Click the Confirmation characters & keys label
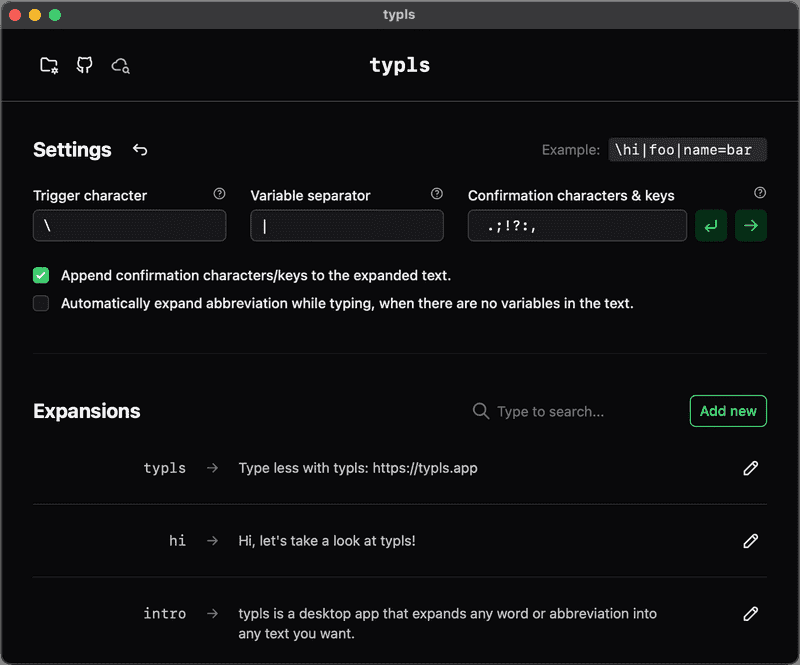Image resolution: width=800 pixels, height=665 pixels. (571, 195)
